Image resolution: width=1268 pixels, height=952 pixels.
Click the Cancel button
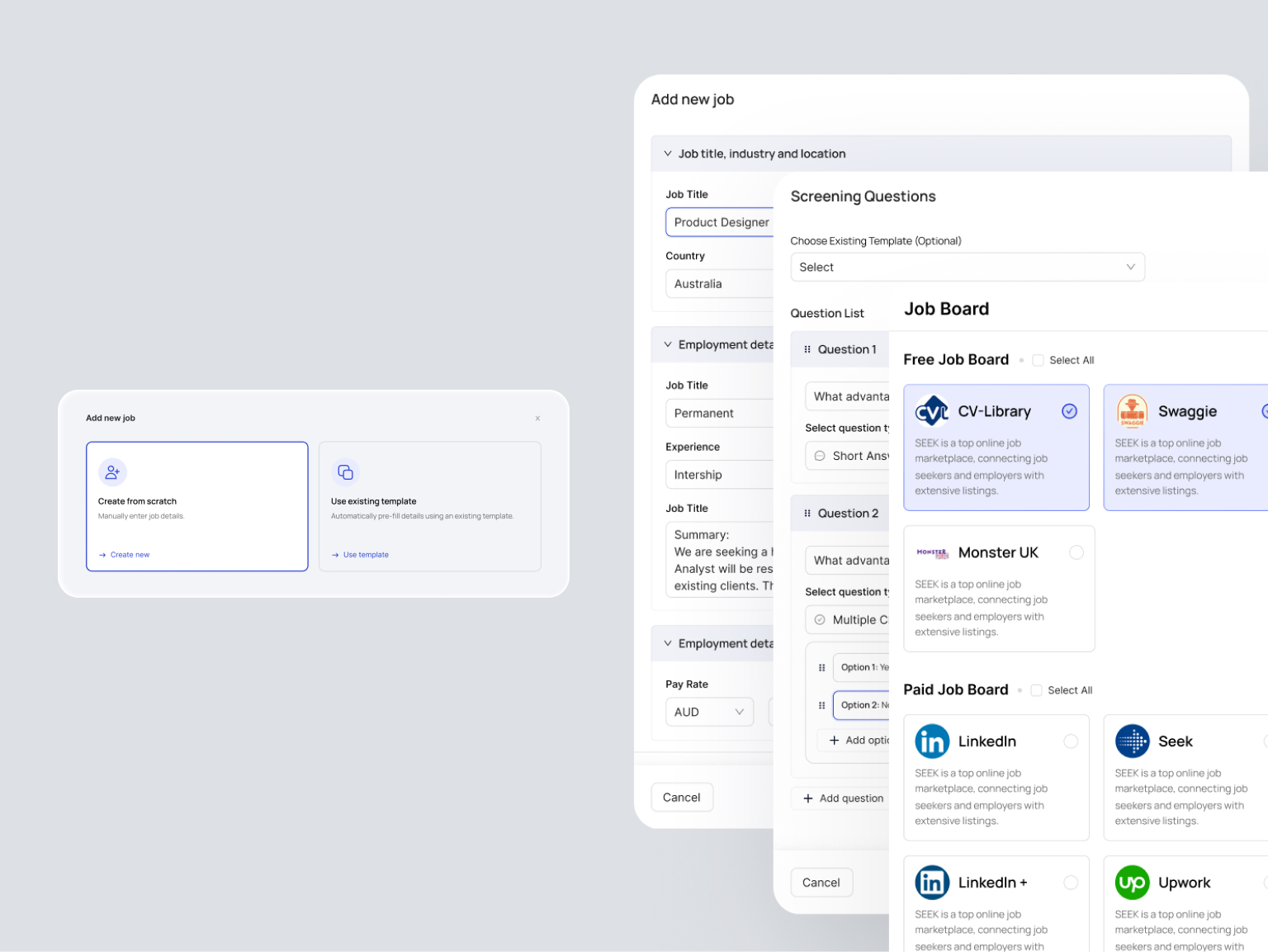[821, 882]
